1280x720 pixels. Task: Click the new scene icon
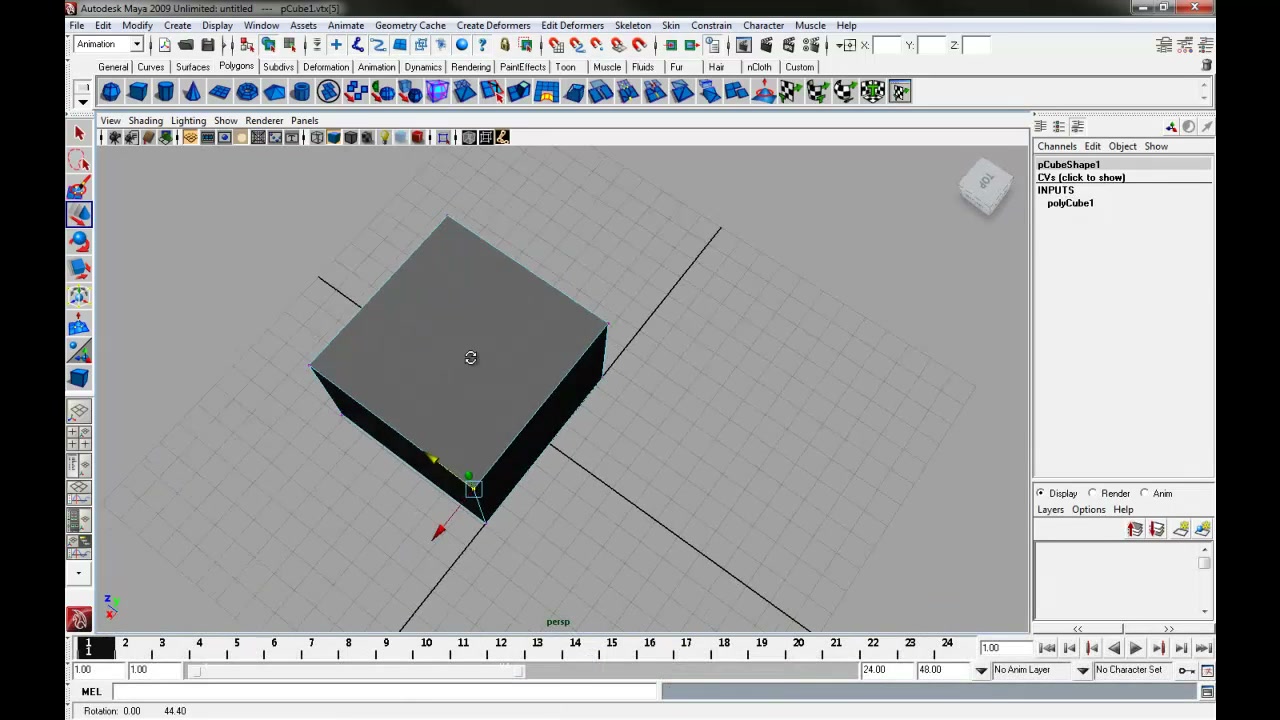pos(164,45)
